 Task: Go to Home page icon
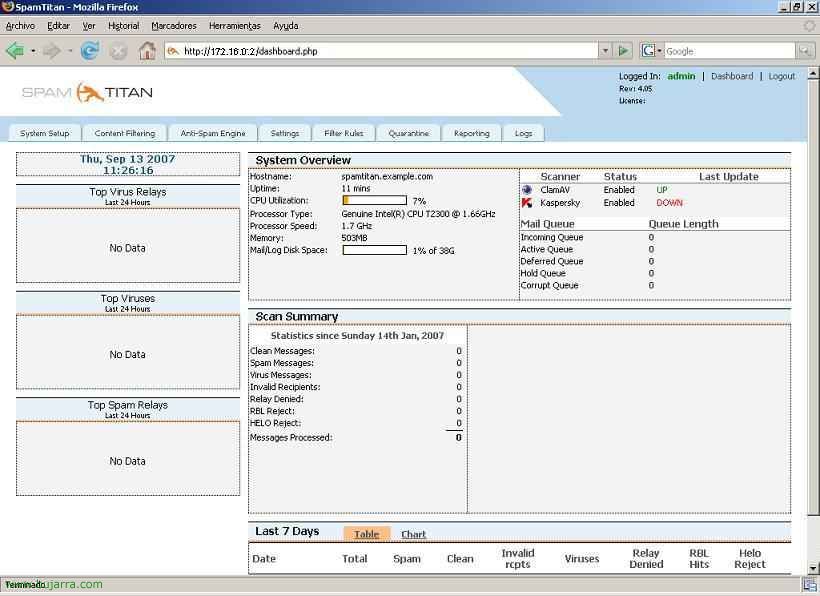point(147,51)
